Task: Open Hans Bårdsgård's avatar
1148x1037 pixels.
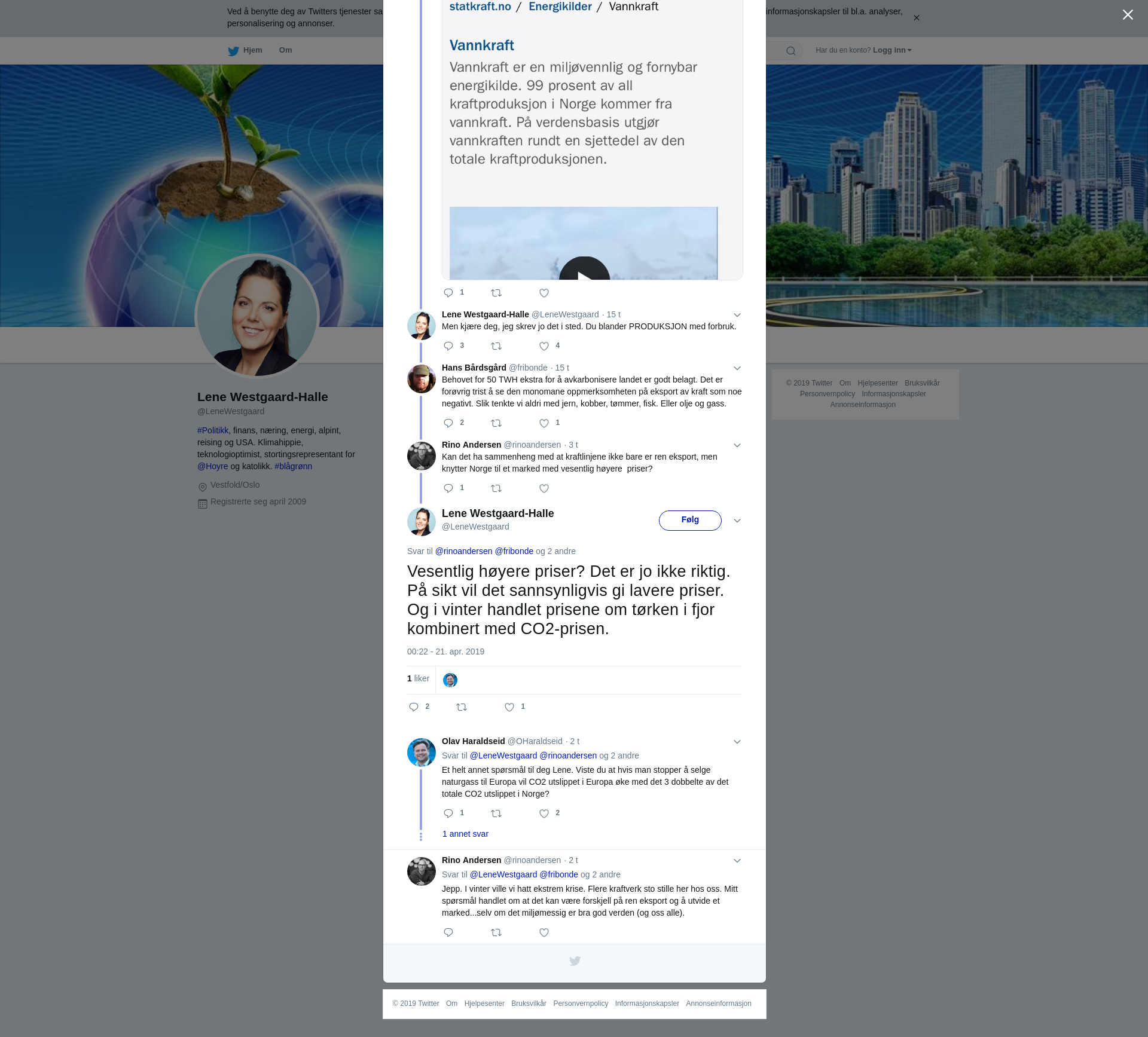Action: click(x=422, y=379)
